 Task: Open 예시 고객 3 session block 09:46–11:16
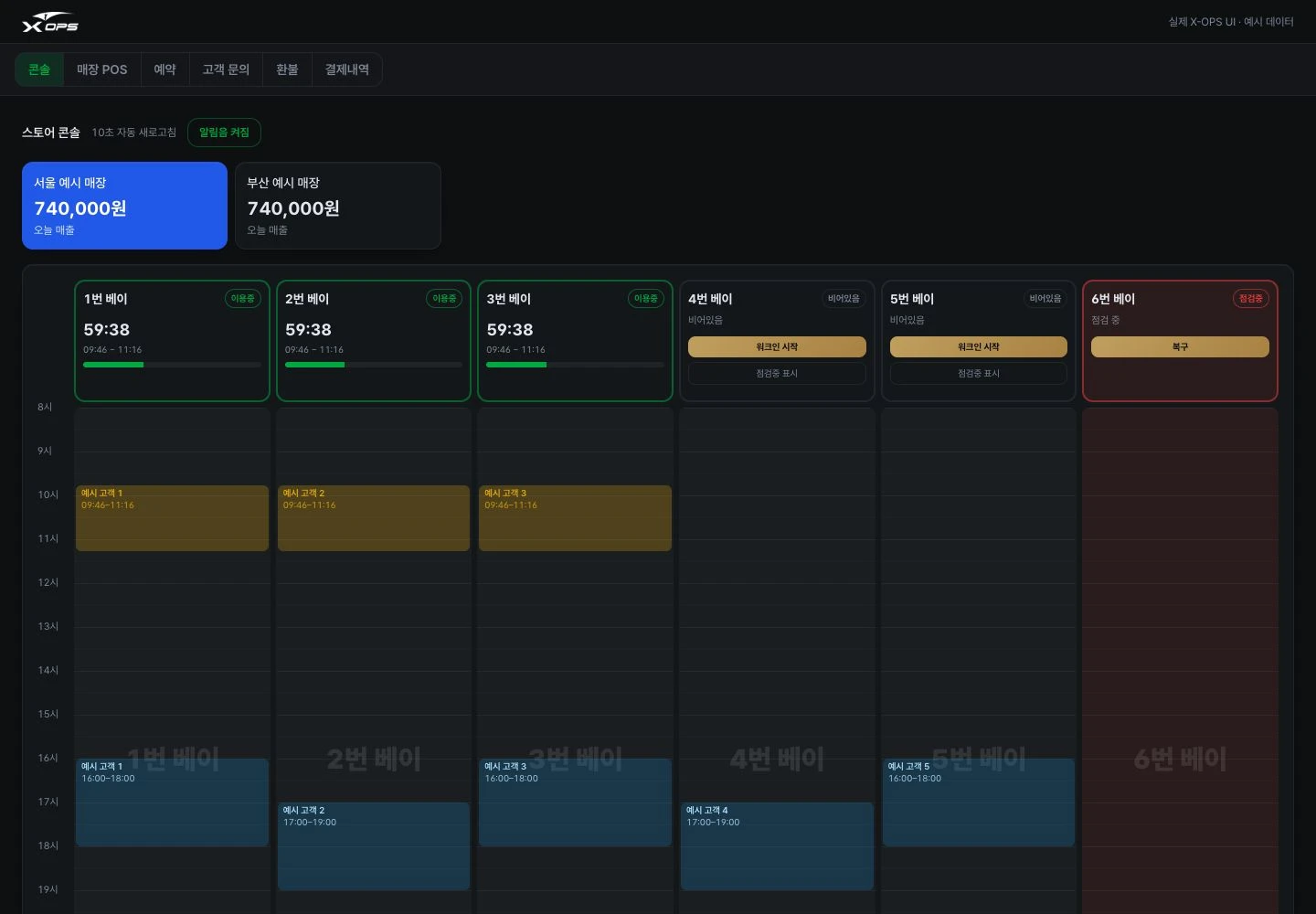[x=575, y=518]
